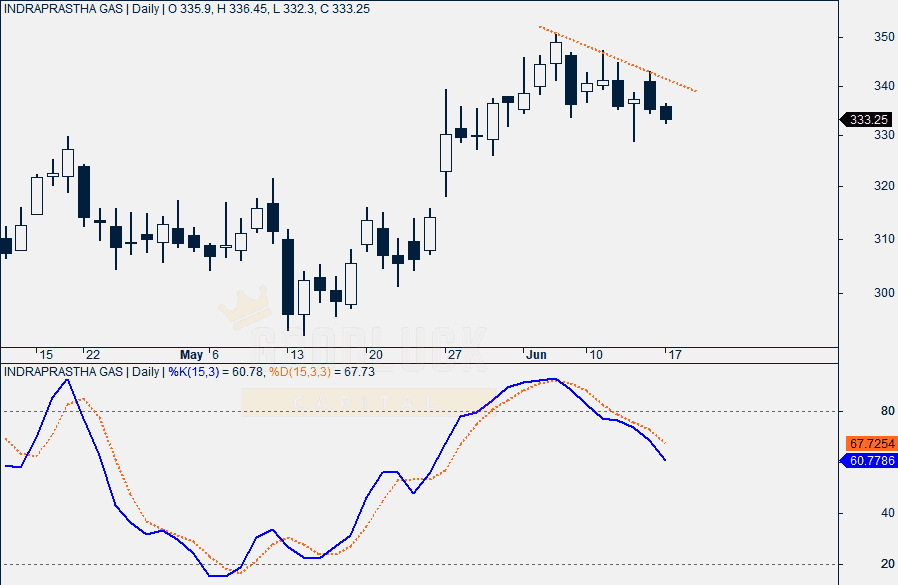Click the 6 date label after May
Viewport: 898px width, 585px height.
coord(215,355)
